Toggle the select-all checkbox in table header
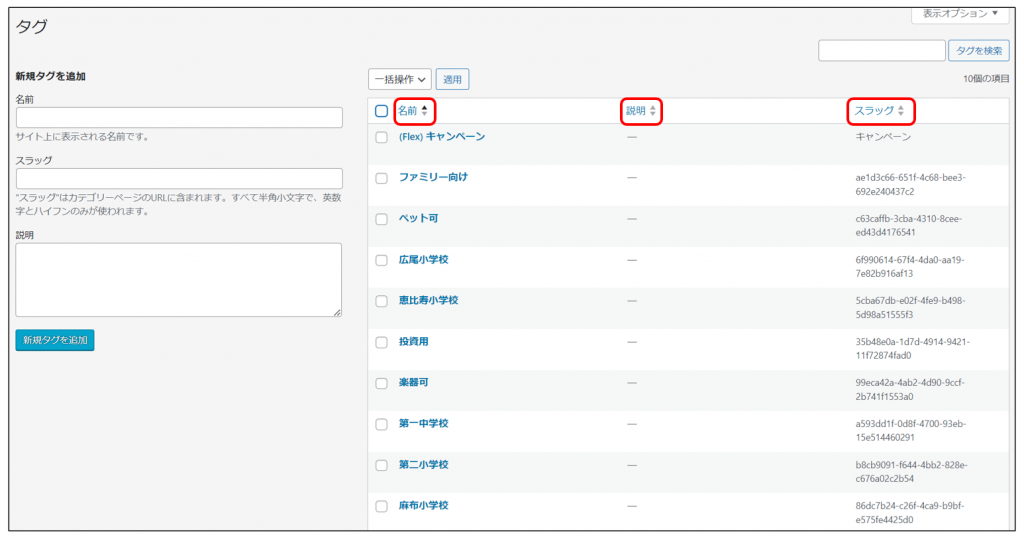 (381, 111)
